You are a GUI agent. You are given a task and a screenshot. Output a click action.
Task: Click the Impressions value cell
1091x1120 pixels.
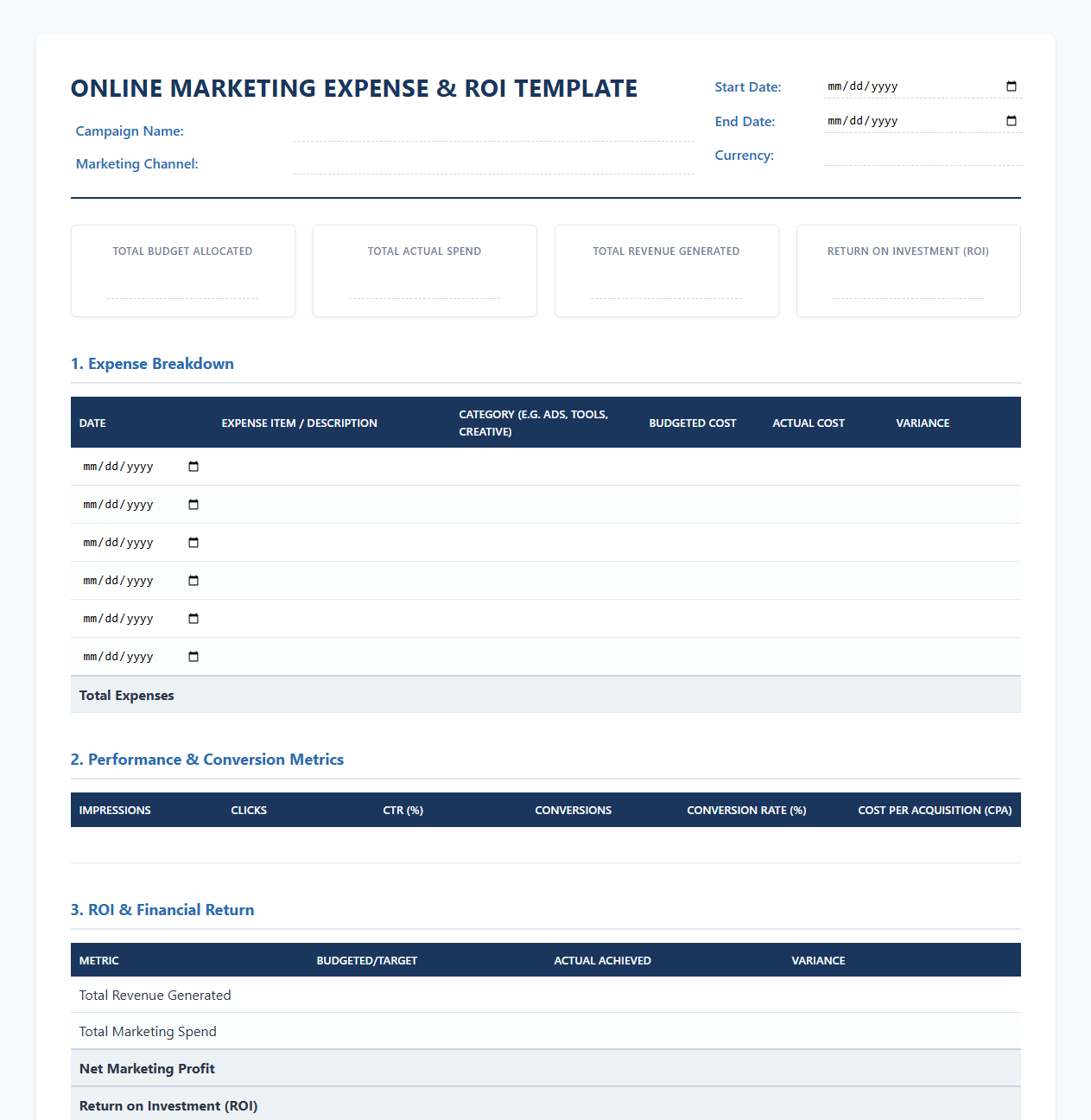tap(147, 845)
